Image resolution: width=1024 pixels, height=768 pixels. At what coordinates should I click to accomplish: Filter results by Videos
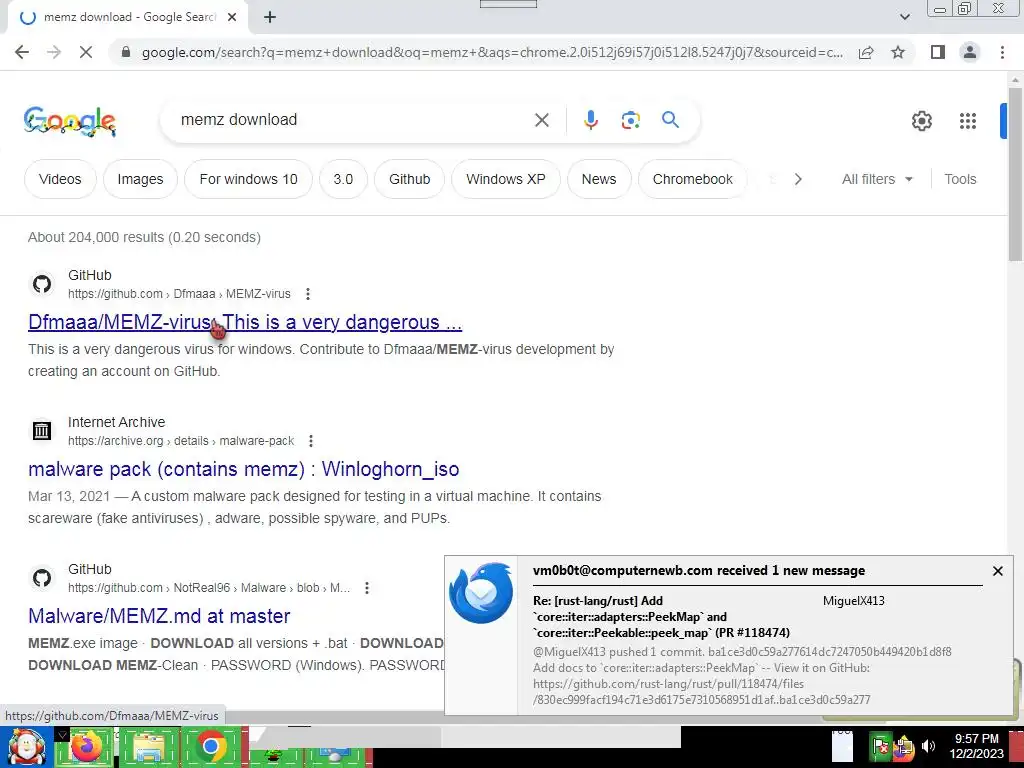(60, 179)
